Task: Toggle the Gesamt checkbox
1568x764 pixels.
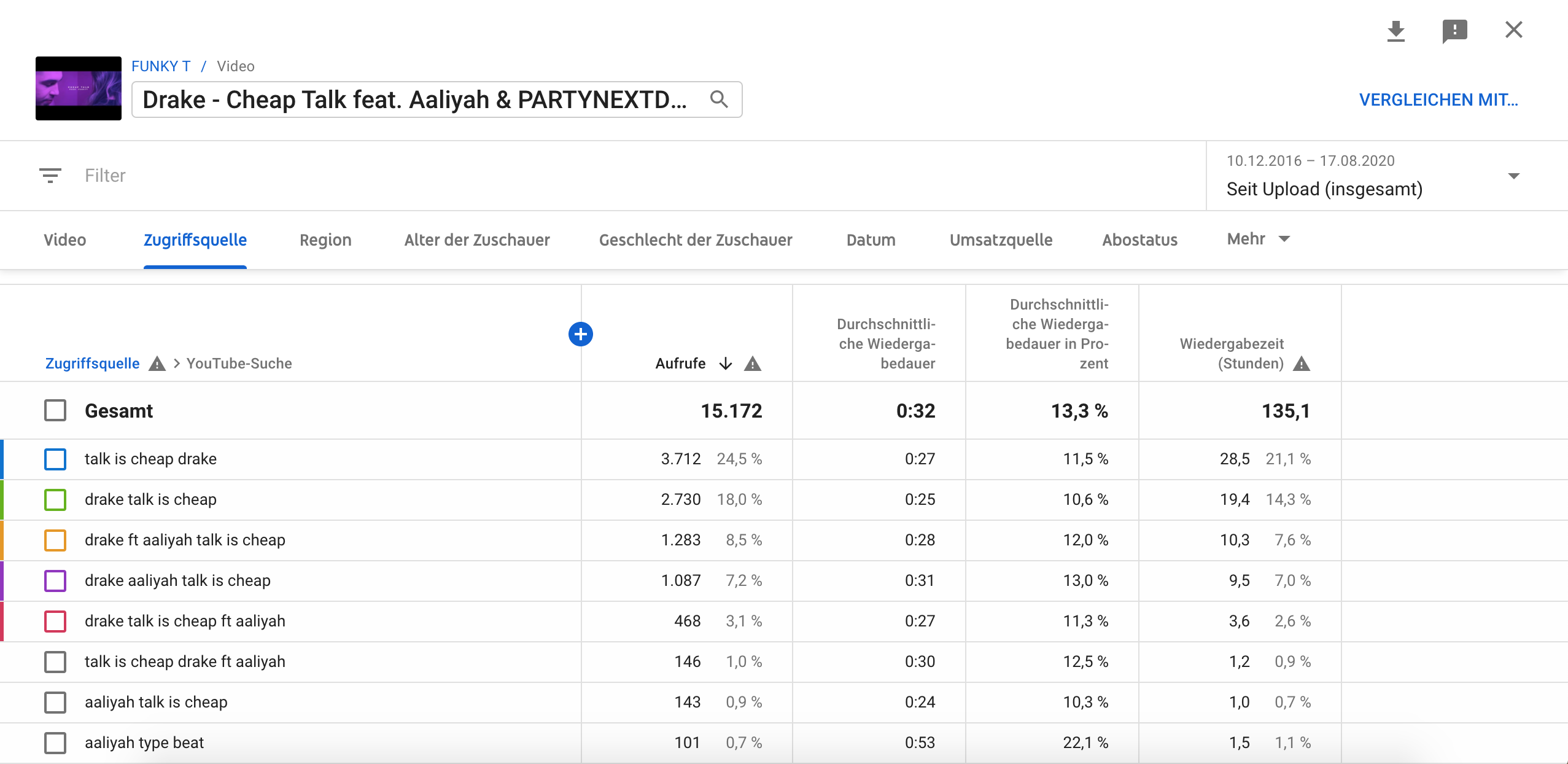Action: point(55,410)
